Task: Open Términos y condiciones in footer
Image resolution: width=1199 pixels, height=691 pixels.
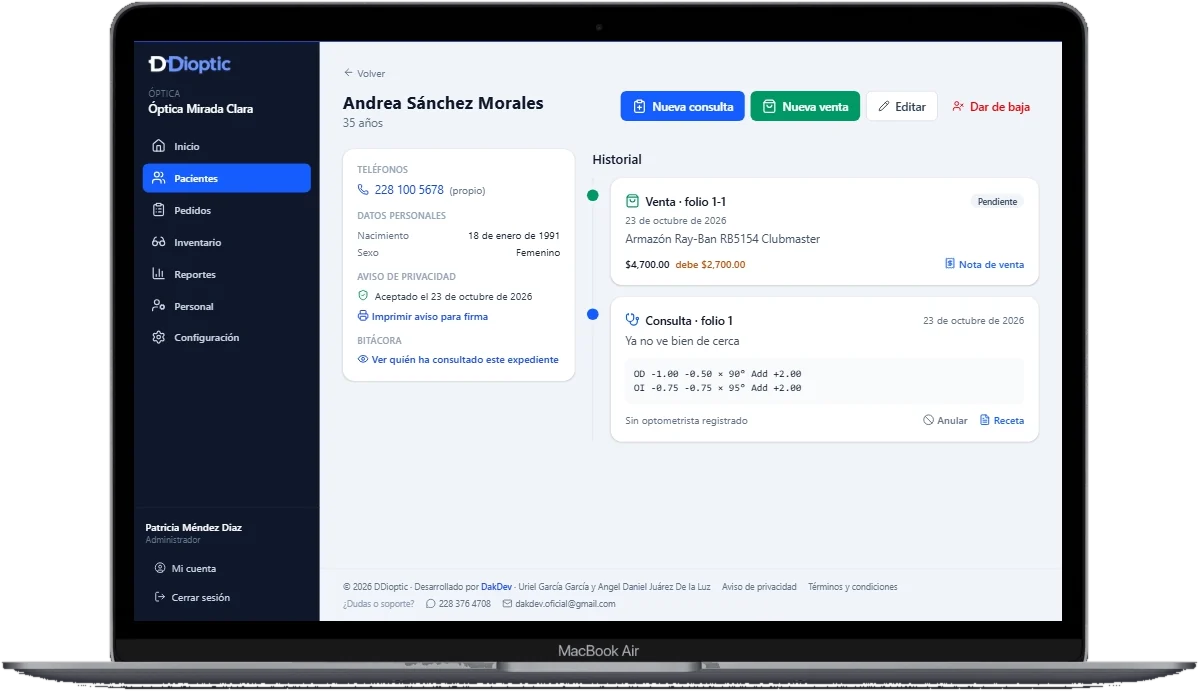Action: point(853,587)
